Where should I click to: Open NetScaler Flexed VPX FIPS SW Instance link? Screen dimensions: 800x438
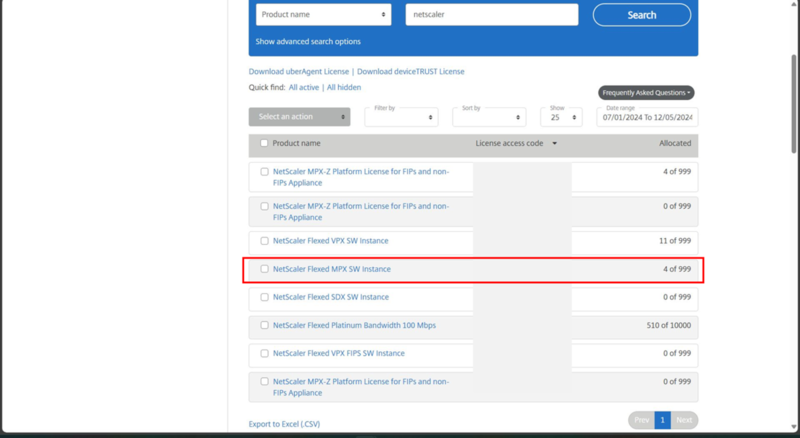[x=339, y=353]
